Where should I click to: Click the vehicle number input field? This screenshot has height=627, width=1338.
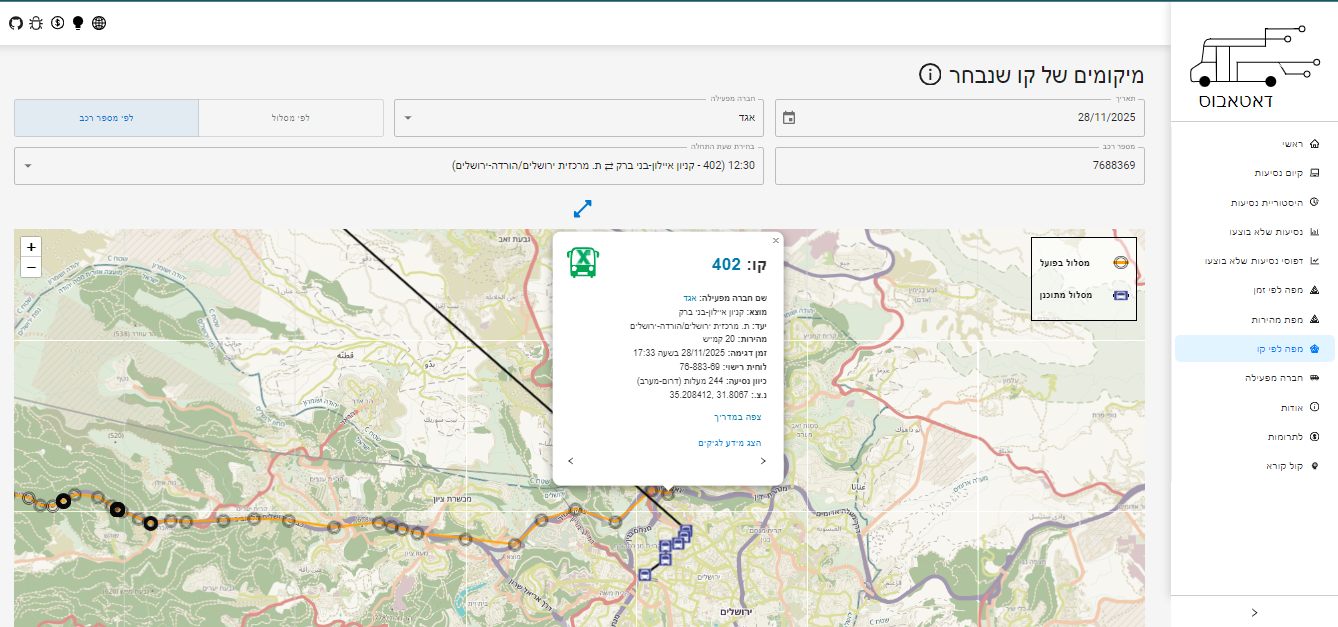coord(960,166)
